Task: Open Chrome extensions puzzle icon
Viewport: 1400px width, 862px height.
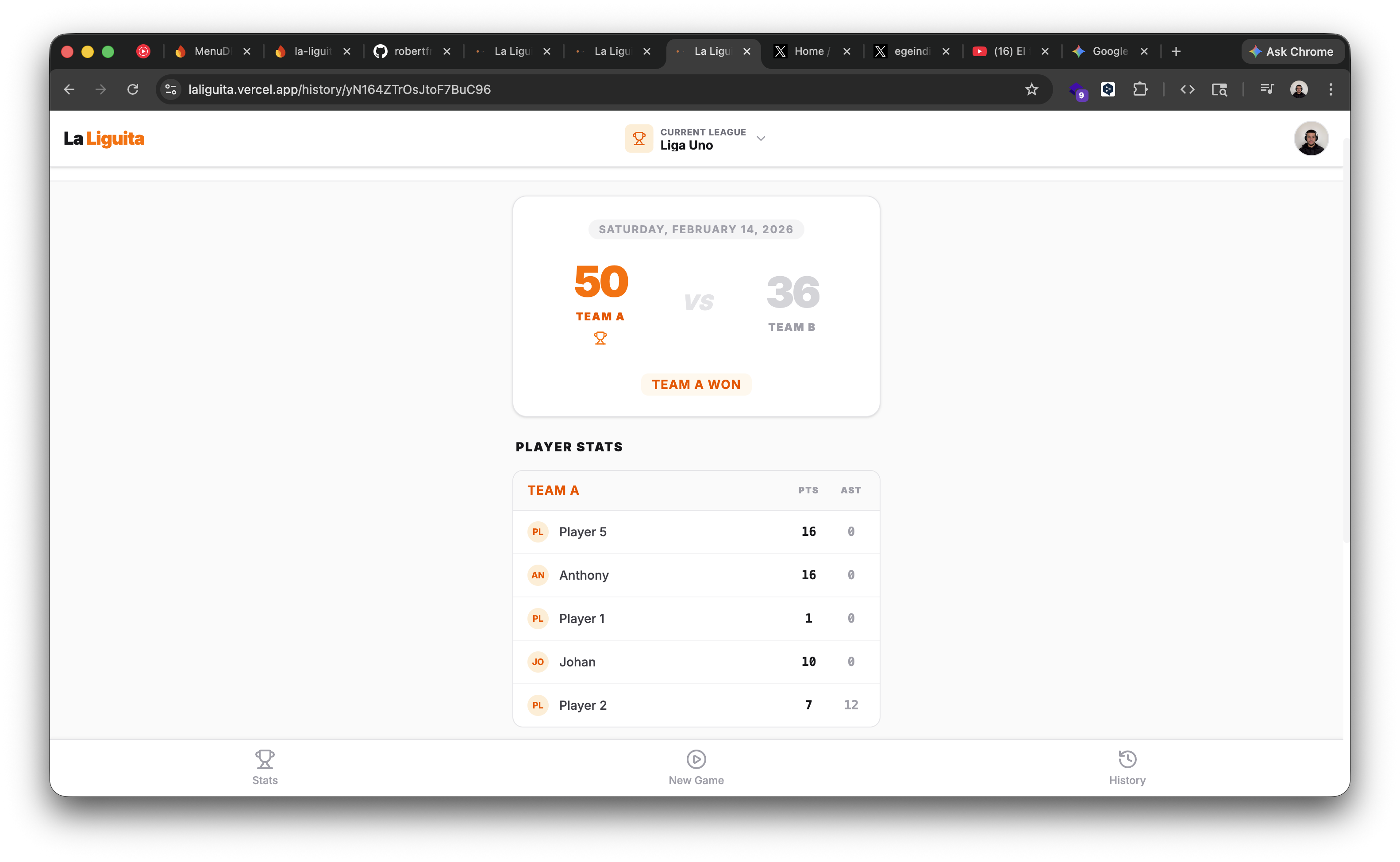Action: pos(1139,89)
